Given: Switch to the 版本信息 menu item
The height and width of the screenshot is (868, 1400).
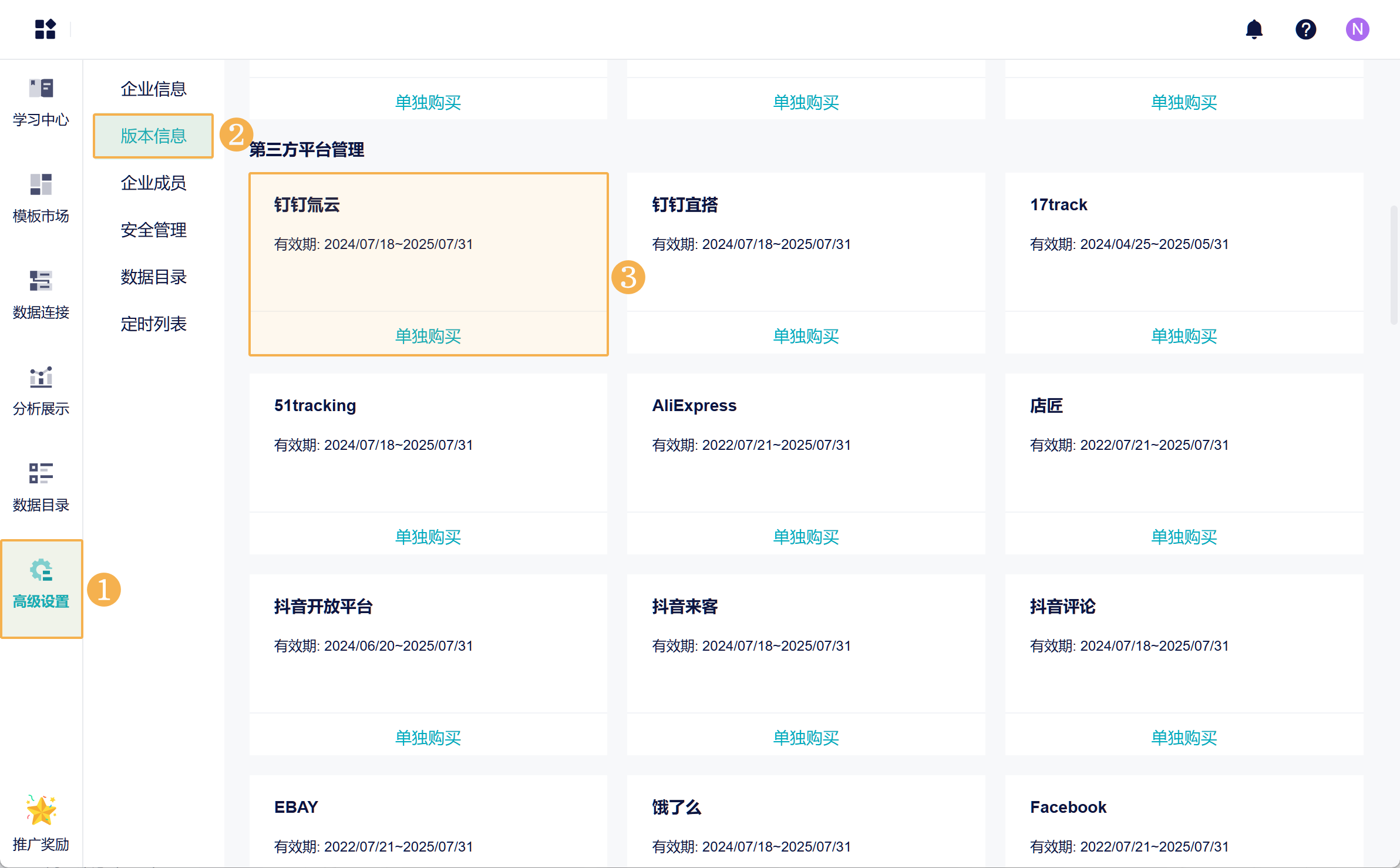Looking at the screenshot, I should pos(153,136).
